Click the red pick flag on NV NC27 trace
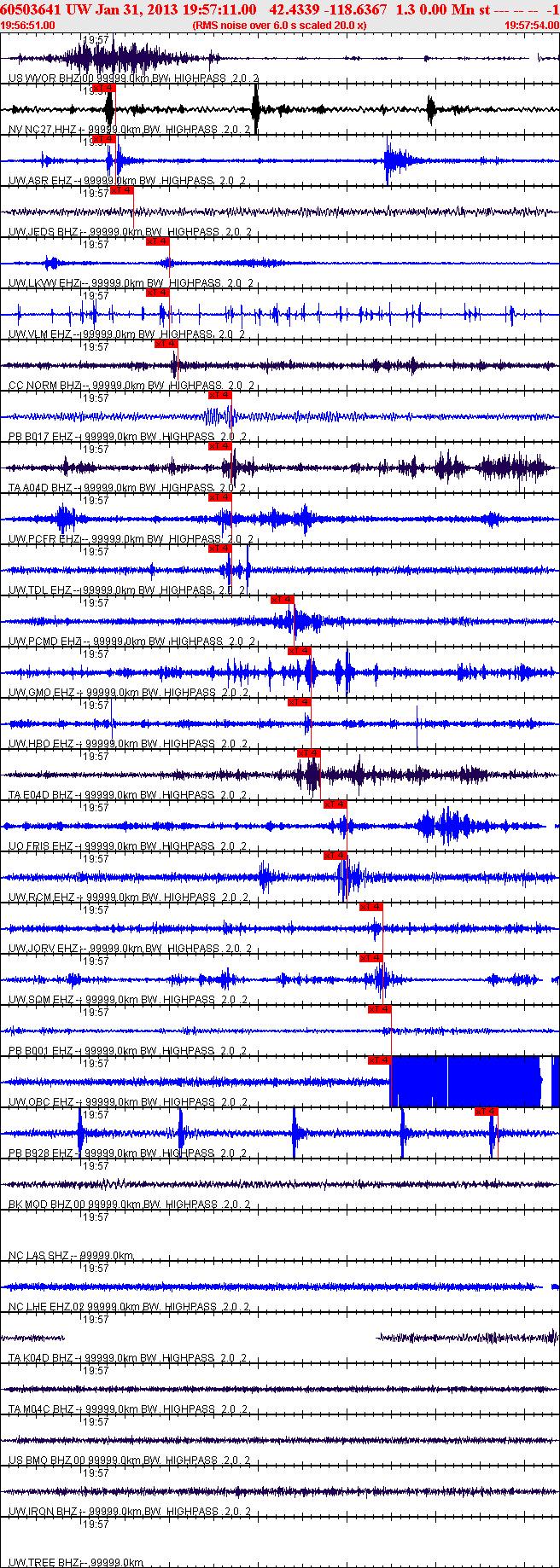The image size is (560, 1568). pos(103,88)
